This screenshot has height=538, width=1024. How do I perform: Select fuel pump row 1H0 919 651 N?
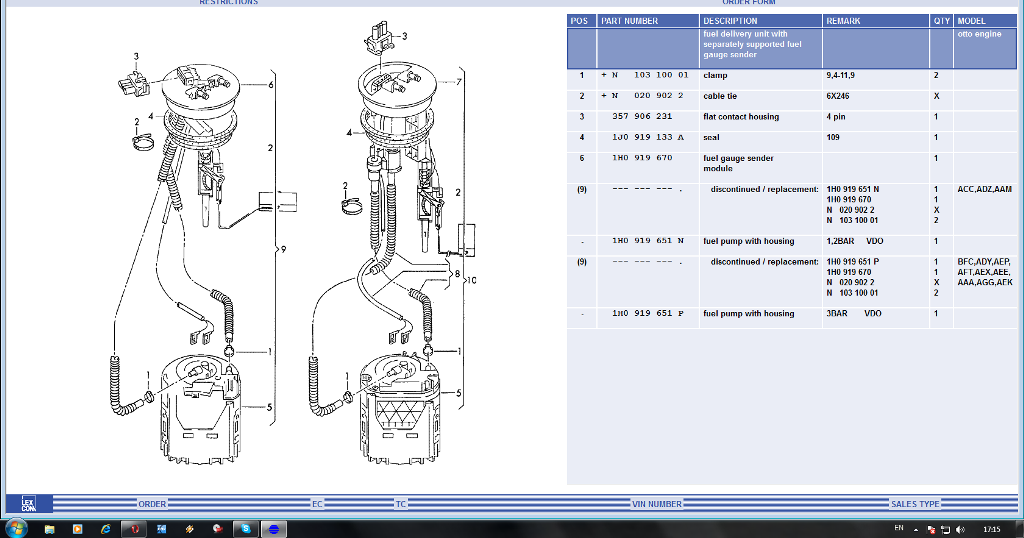(648, 241)
